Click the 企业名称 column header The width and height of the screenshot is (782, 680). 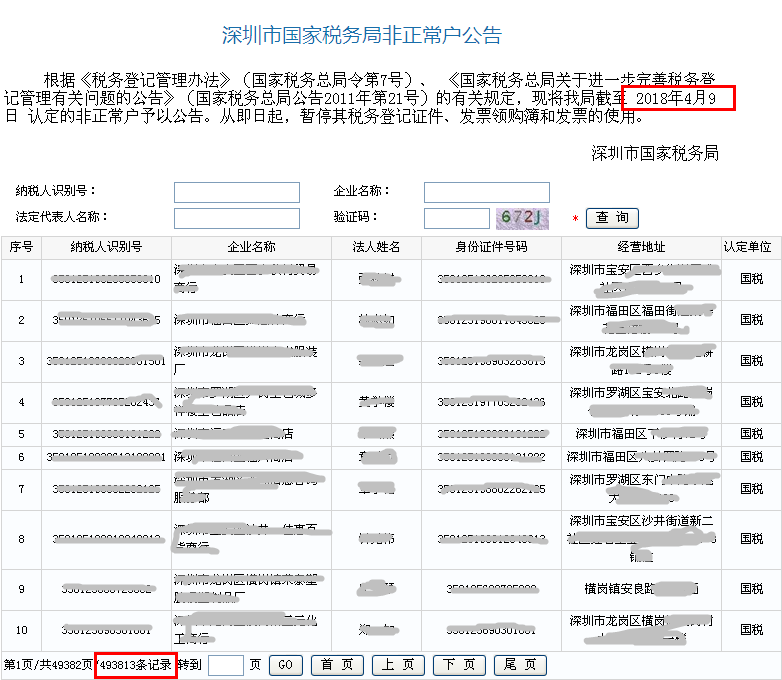click(x=251, y=247)
